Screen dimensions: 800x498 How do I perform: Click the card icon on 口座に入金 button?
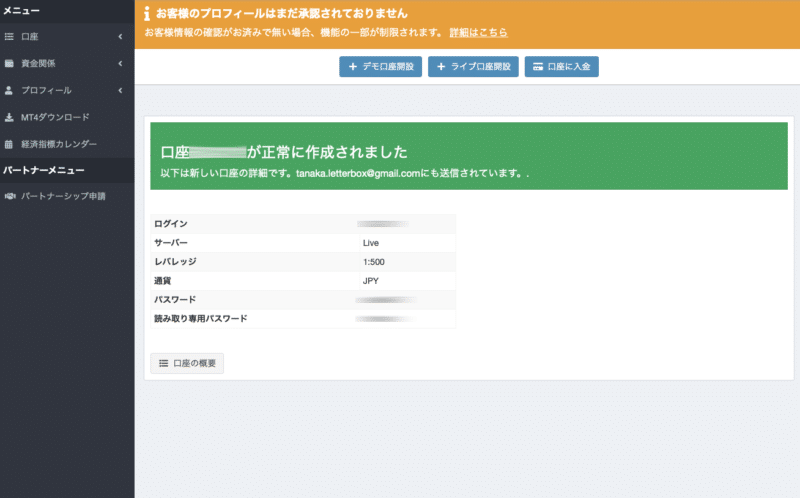538,66
